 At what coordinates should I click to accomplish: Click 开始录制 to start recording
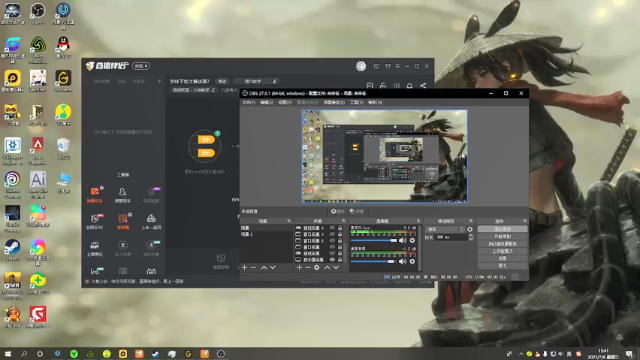502,236
